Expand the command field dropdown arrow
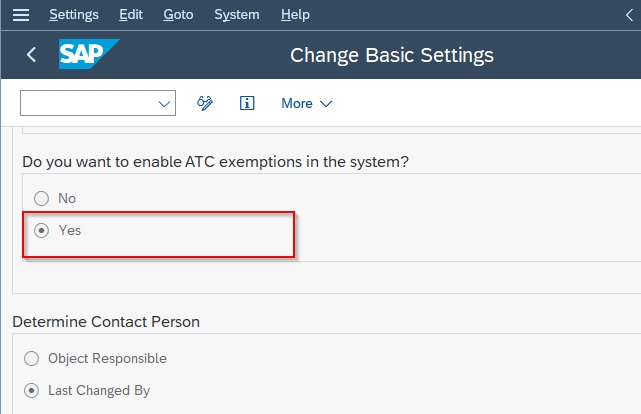The width and height of the screenshot is (641, 414). (x=164, y=103)
